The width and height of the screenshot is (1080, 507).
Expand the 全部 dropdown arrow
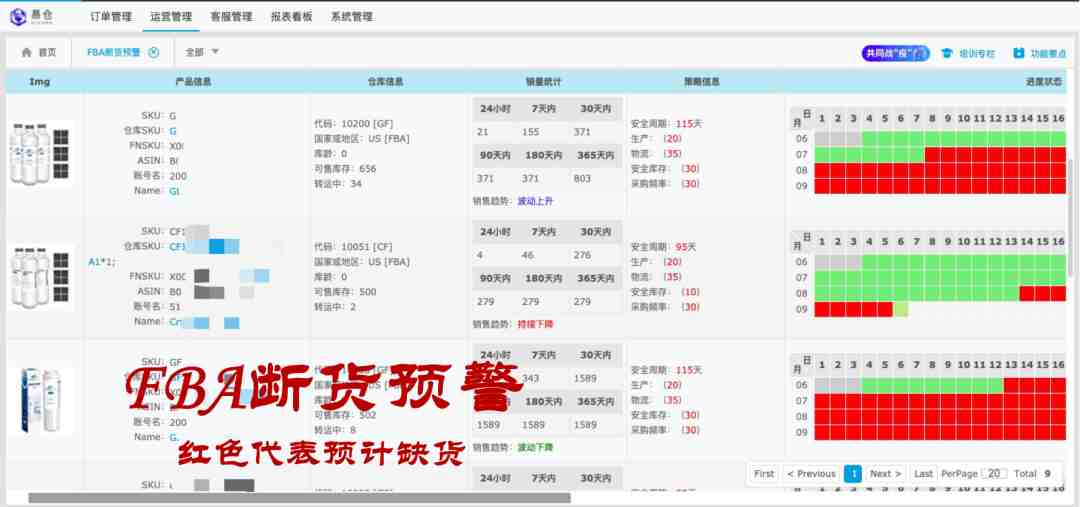(x=215, y=52)
